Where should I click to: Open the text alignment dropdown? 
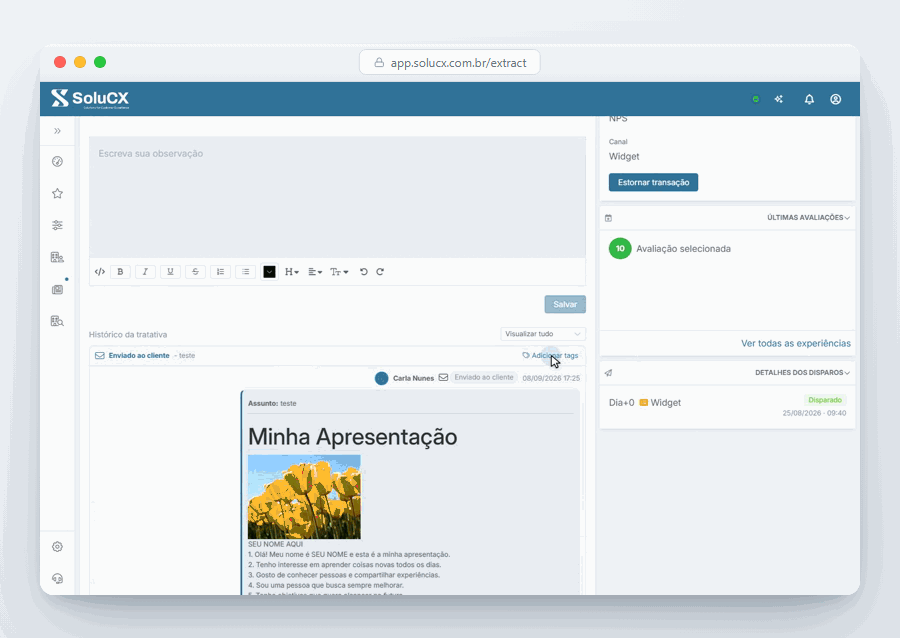[315, 272]
